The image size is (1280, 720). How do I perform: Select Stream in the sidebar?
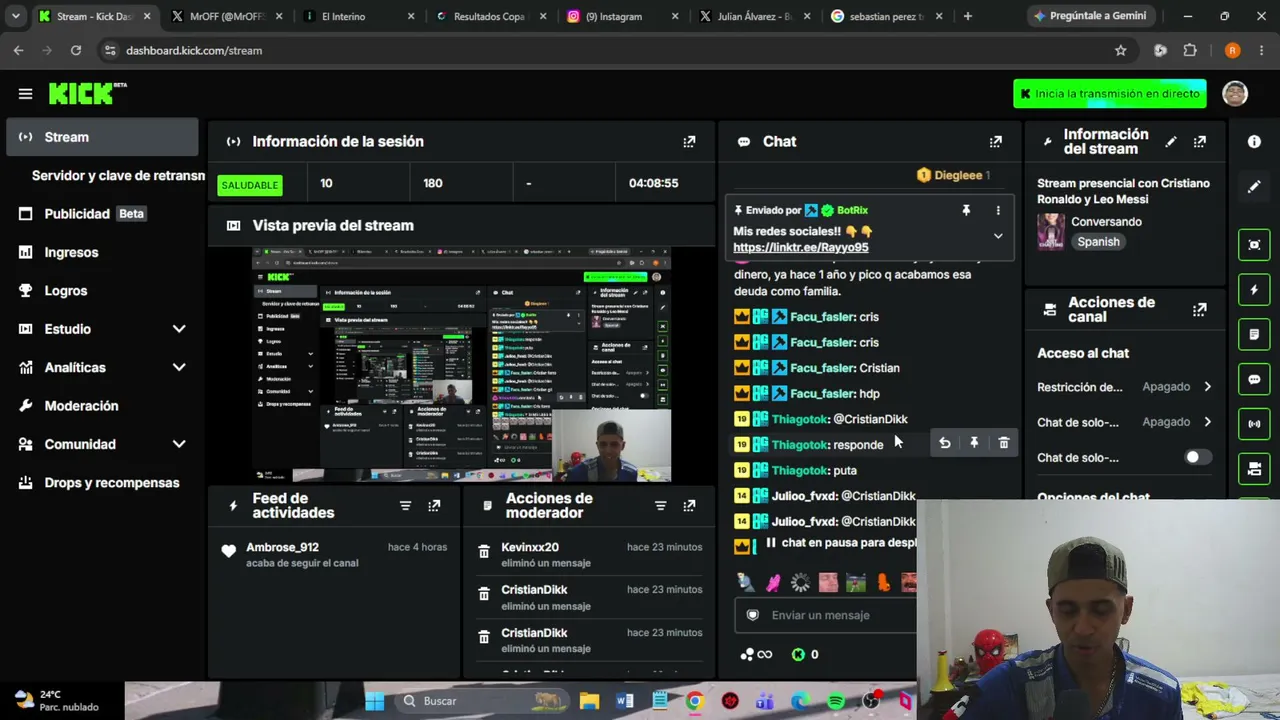coord(102,137)
